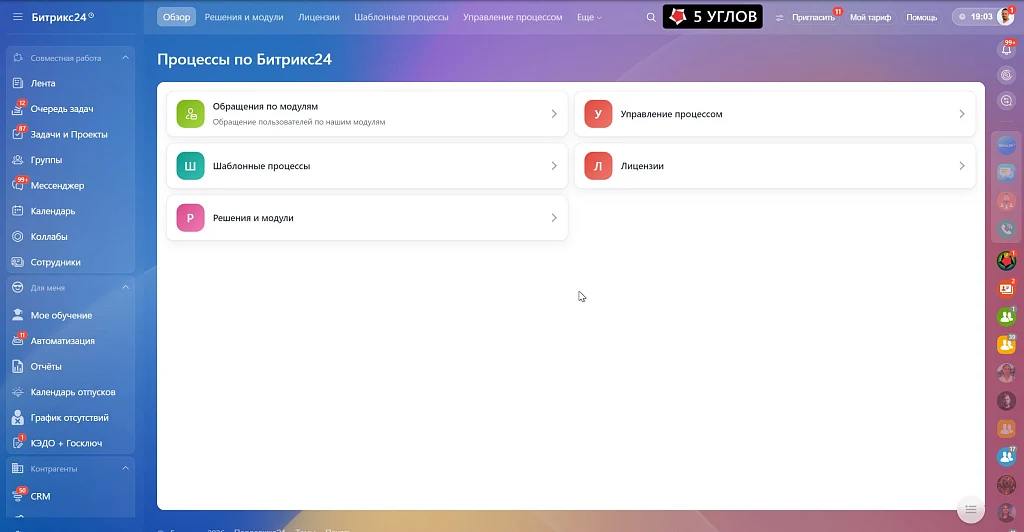Click the red Л Лицензии icon
The width and height of the screenshot is (1024, 532).
[x=598, y=166]
